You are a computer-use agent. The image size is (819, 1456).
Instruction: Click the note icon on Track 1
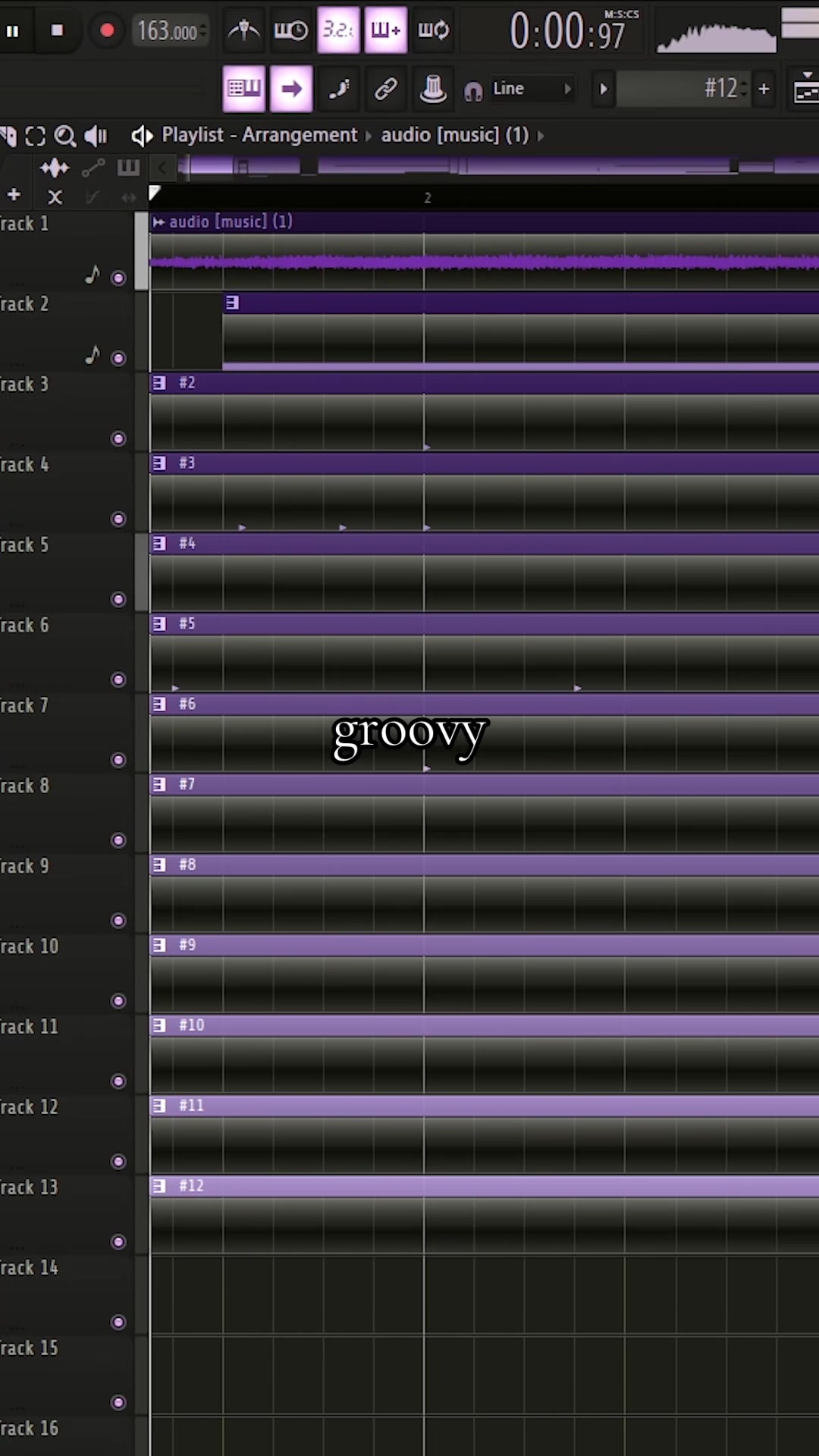tap(93, 275)
